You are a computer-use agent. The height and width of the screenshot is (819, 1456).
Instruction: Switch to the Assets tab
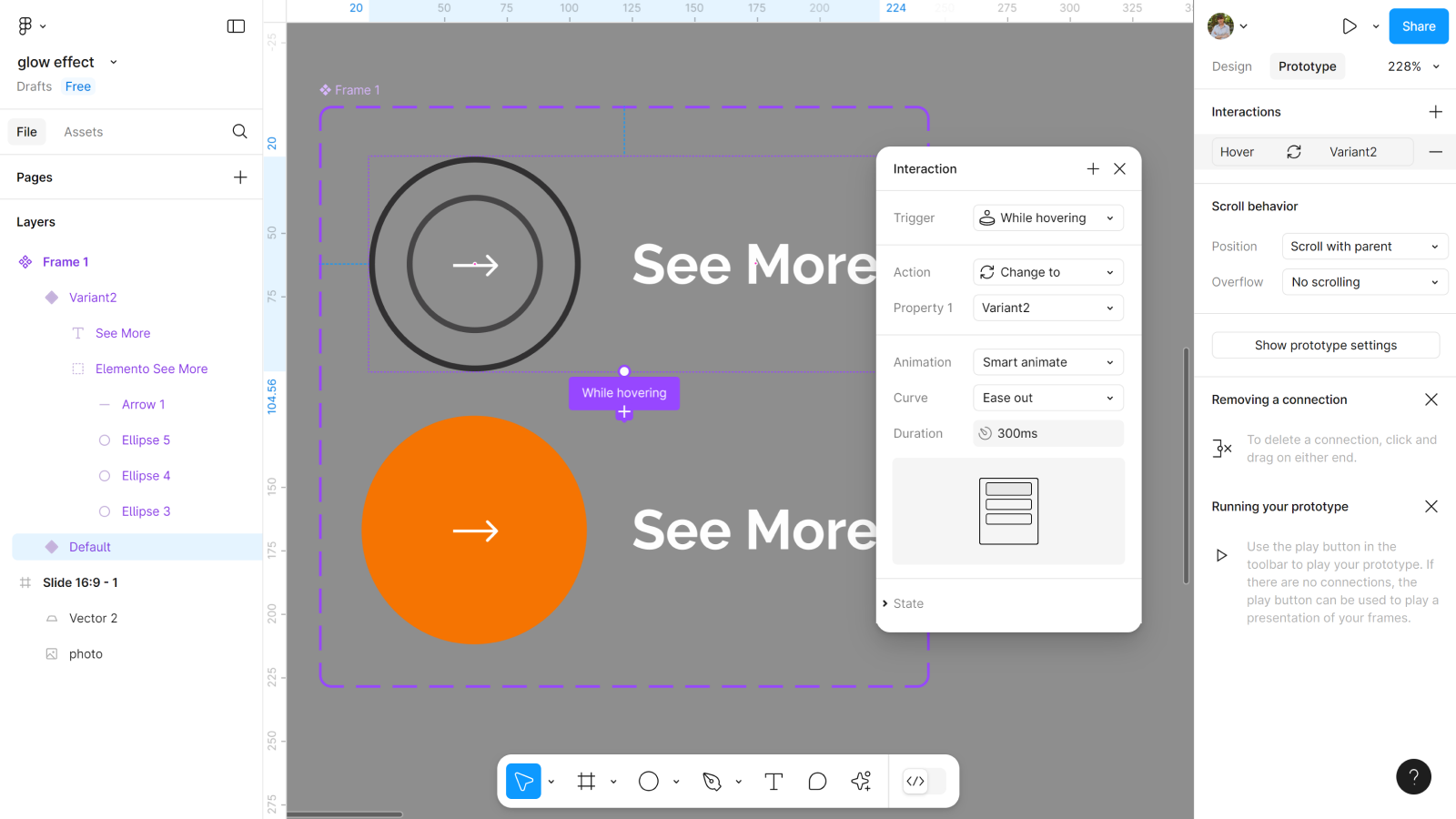[x=83, y=132]
